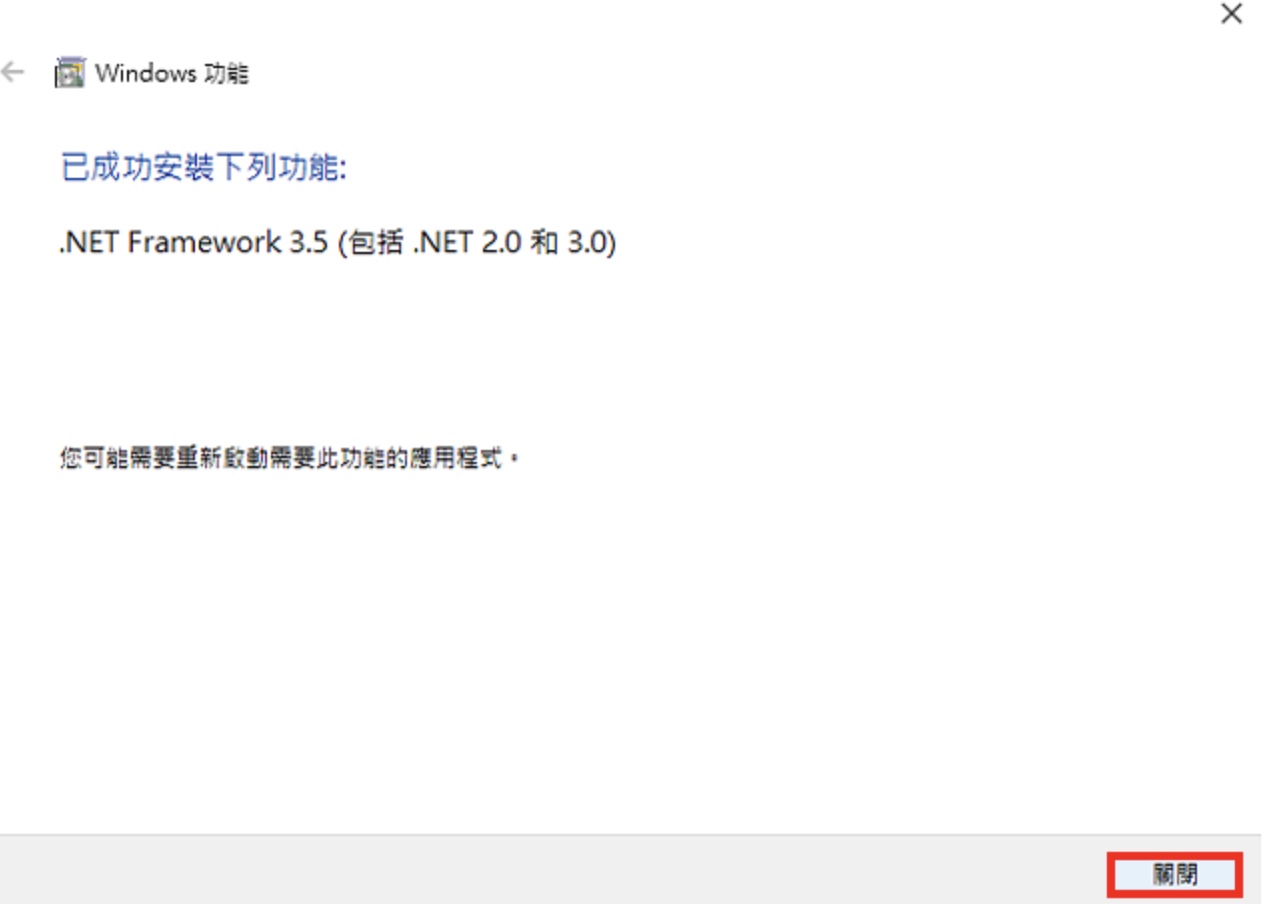Click the 3.5 version number text
This screenshot has width=1268, height=904.
(x=309, y=242)
